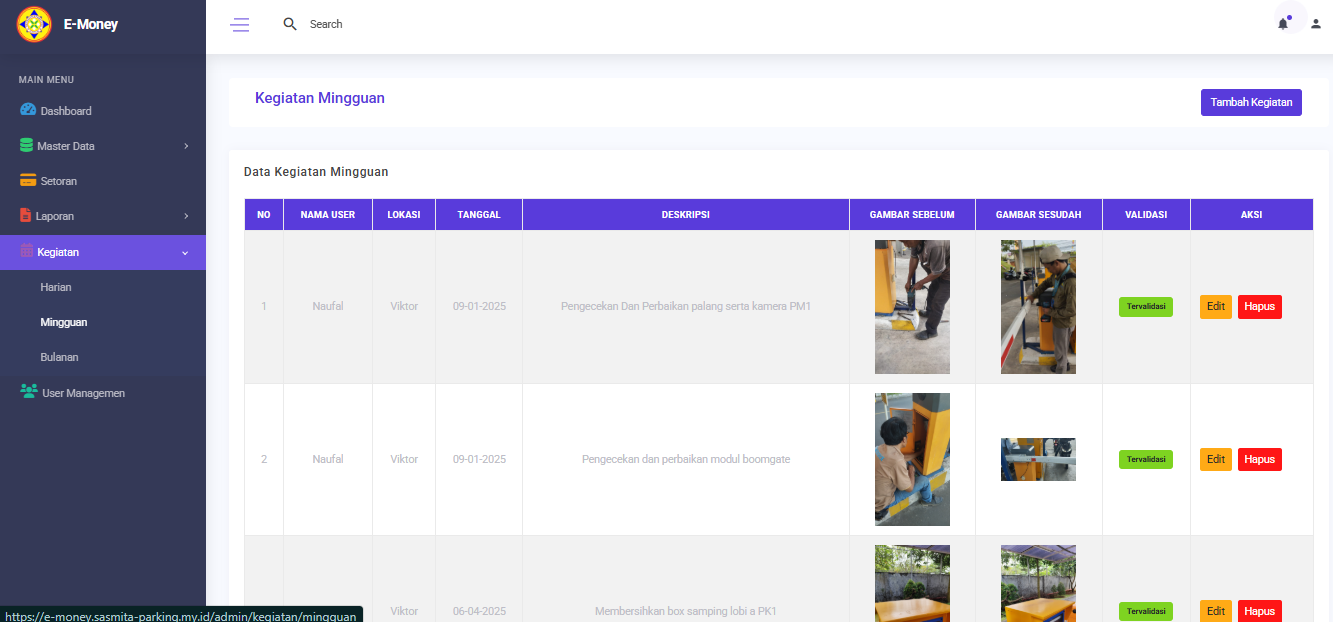Open row 1 Gambar Sebelum thumbnail
The width and height of the screenshot is (1333, 622).
[x=912, y=307]
